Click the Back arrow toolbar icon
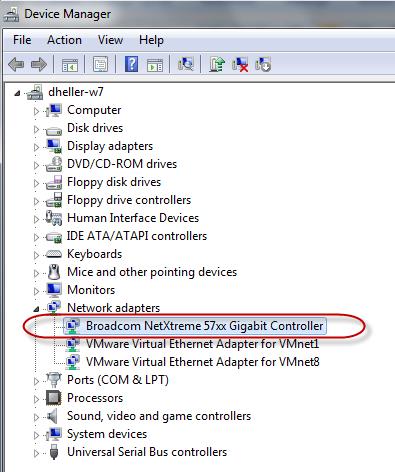The width and height of the screenshot is (395, 472). pyautogui.click(x=16, y=64)
